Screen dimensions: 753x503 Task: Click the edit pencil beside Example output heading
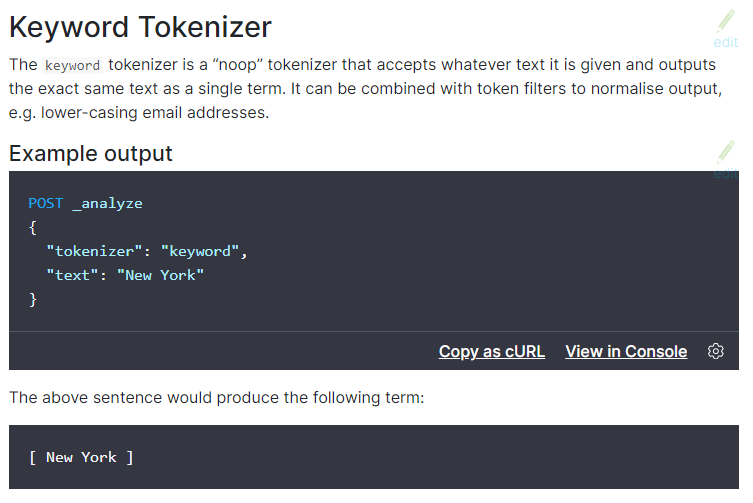click(x=726, y=152)
